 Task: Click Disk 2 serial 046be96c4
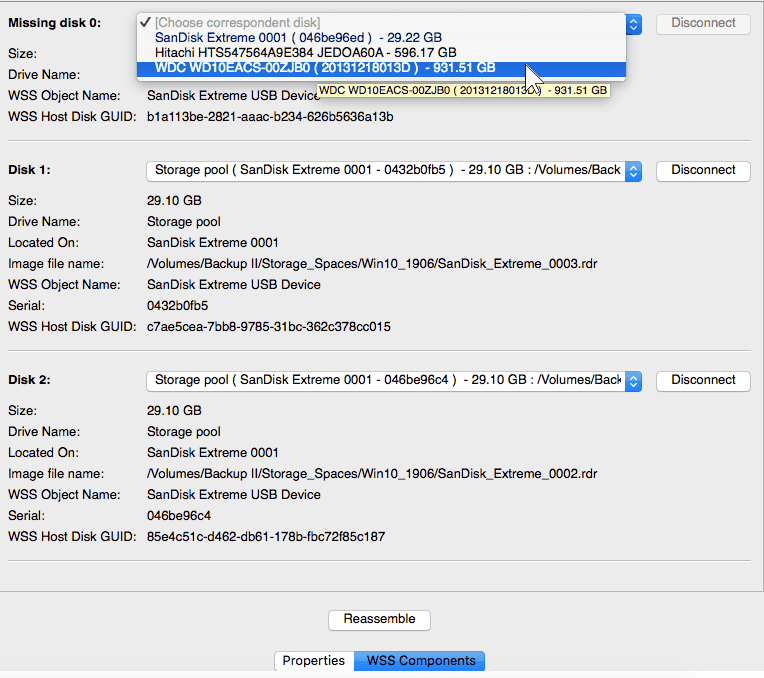179,516
